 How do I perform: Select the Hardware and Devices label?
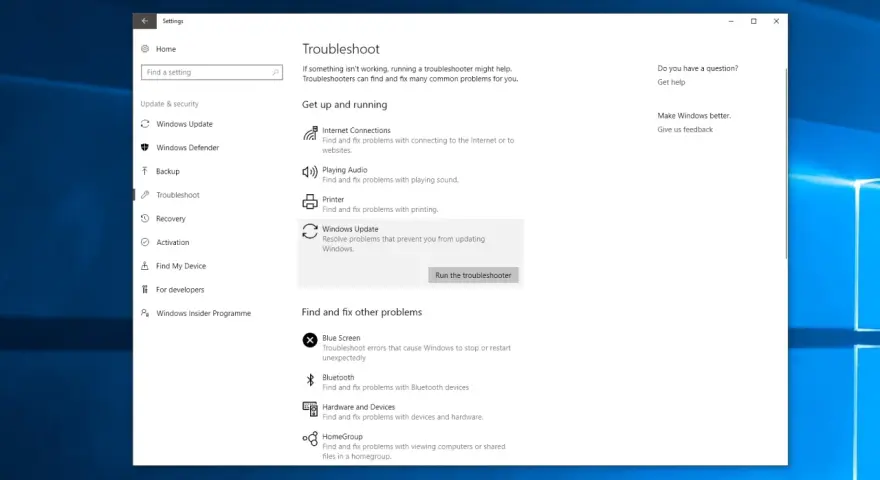(x=358, y=407)
